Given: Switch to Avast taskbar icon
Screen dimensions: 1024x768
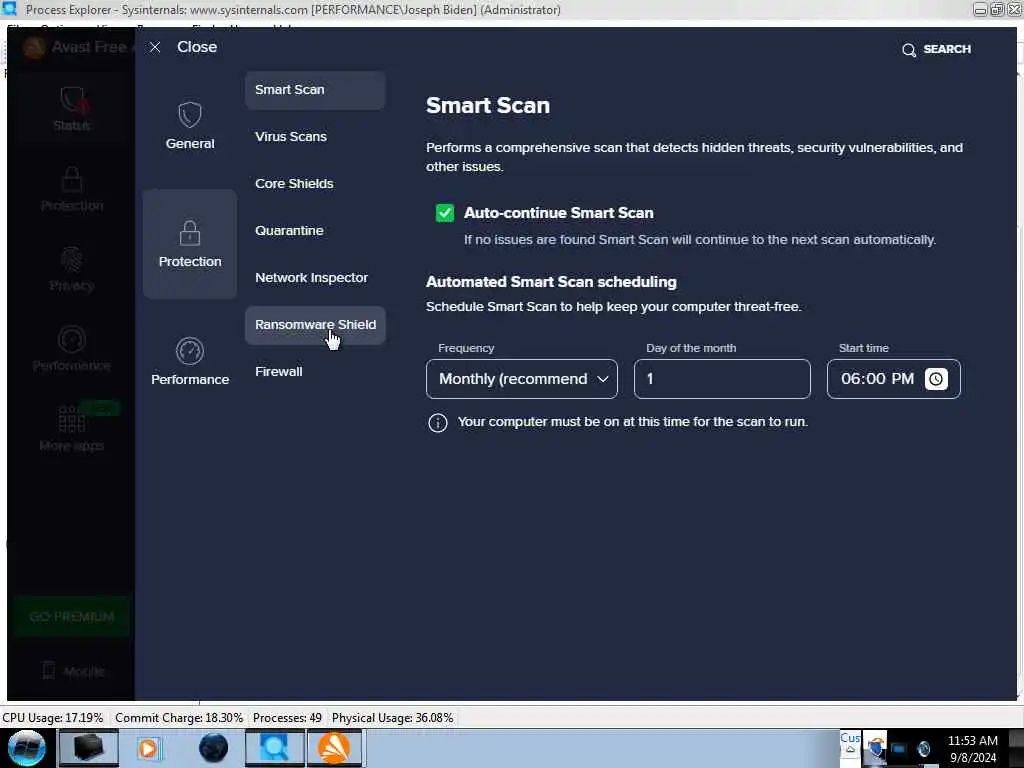Looking at the screenshot, I should point(334,748).
